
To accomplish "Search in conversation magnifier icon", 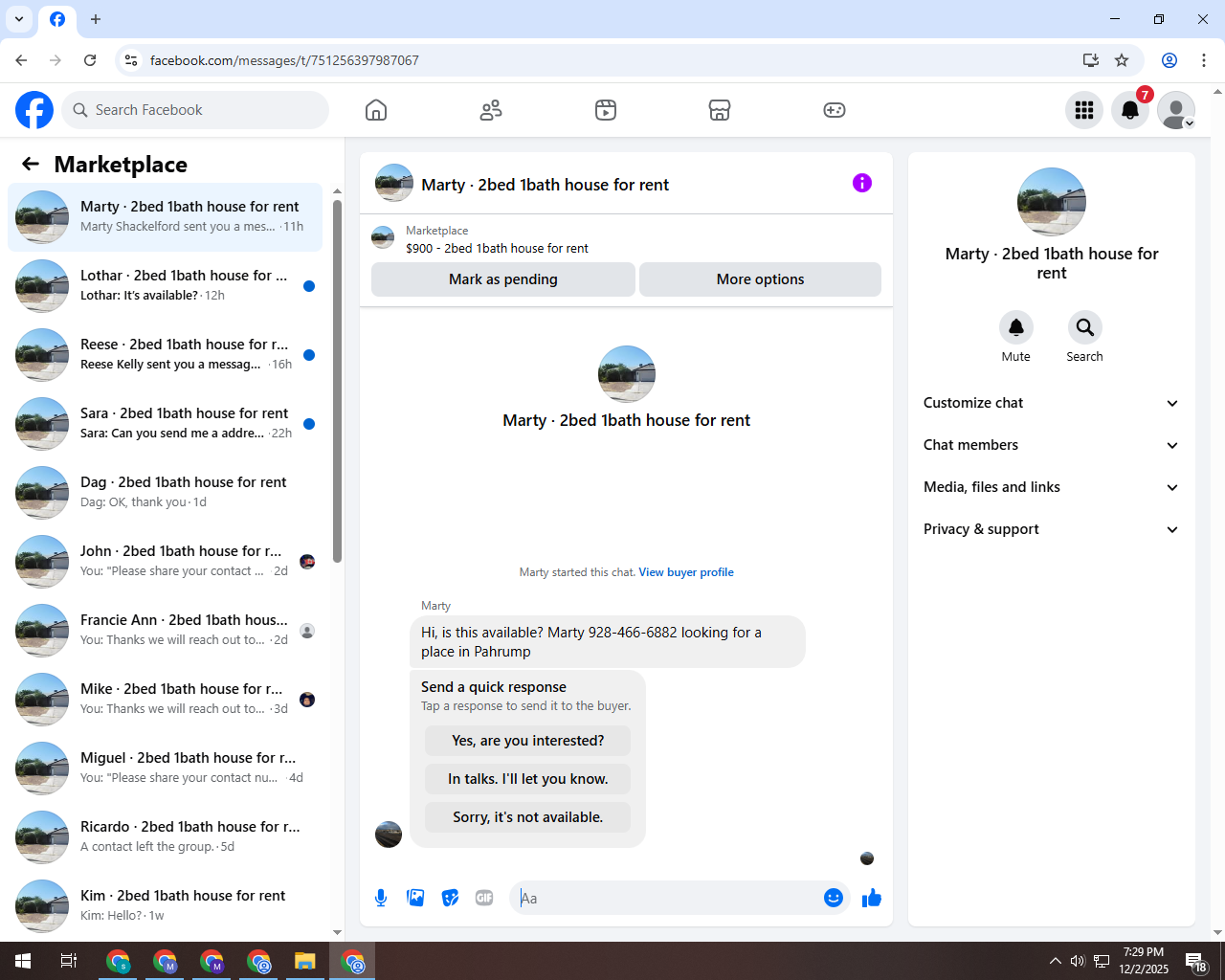I will pos(1084,327).
